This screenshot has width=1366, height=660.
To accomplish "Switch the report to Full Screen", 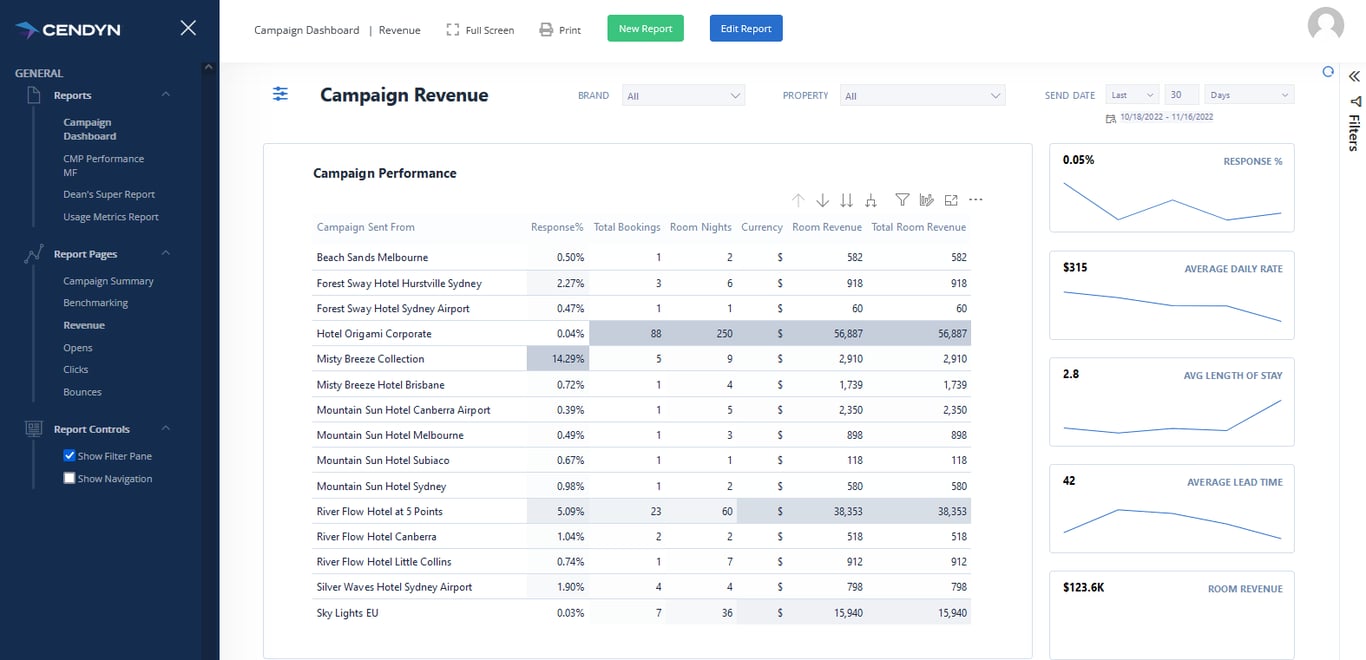I will coord(480,30).
